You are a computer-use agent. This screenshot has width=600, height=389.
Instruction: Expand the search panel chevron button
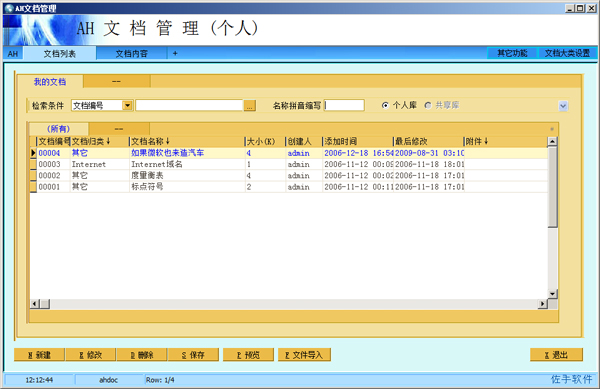563,106
